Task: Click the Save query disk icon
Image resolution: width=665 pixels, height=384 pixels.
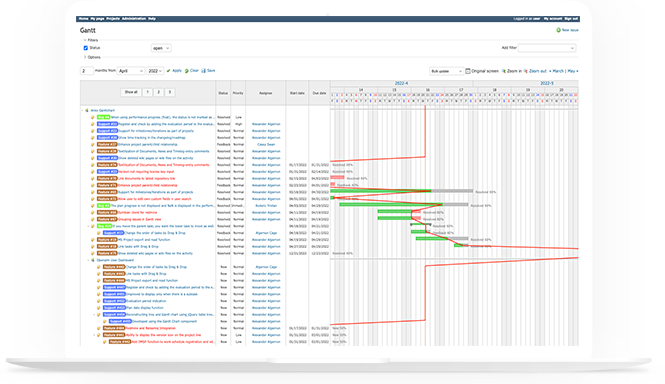Action: pyautogui.click(x=204, y=71)
